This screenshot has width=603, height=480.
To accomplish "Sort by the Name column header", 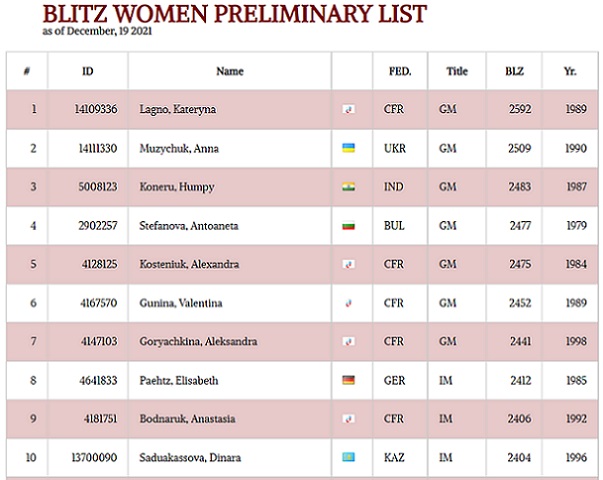I will pyautogui.click(x=230, y=71).
